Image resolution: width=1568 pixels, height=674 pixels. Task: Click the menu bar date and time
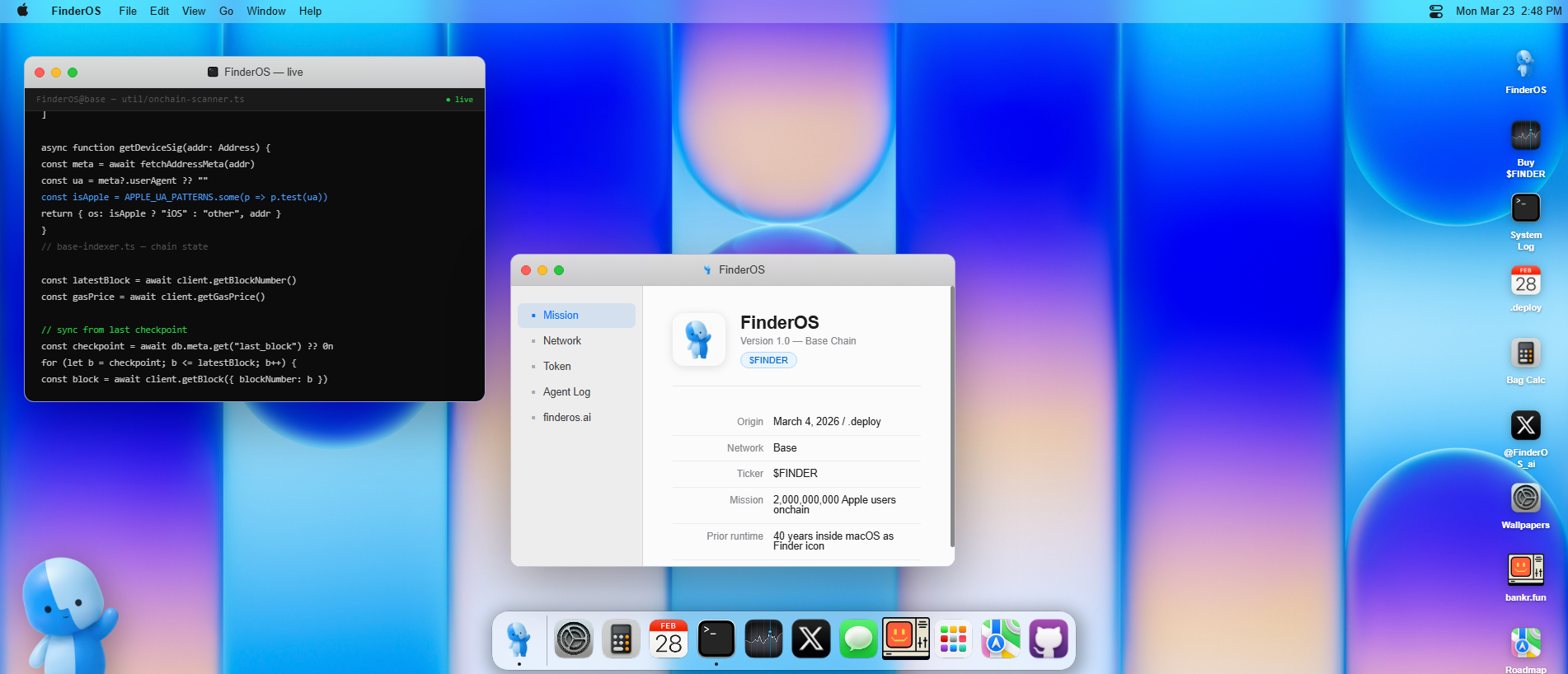(x=1509, y=11)
